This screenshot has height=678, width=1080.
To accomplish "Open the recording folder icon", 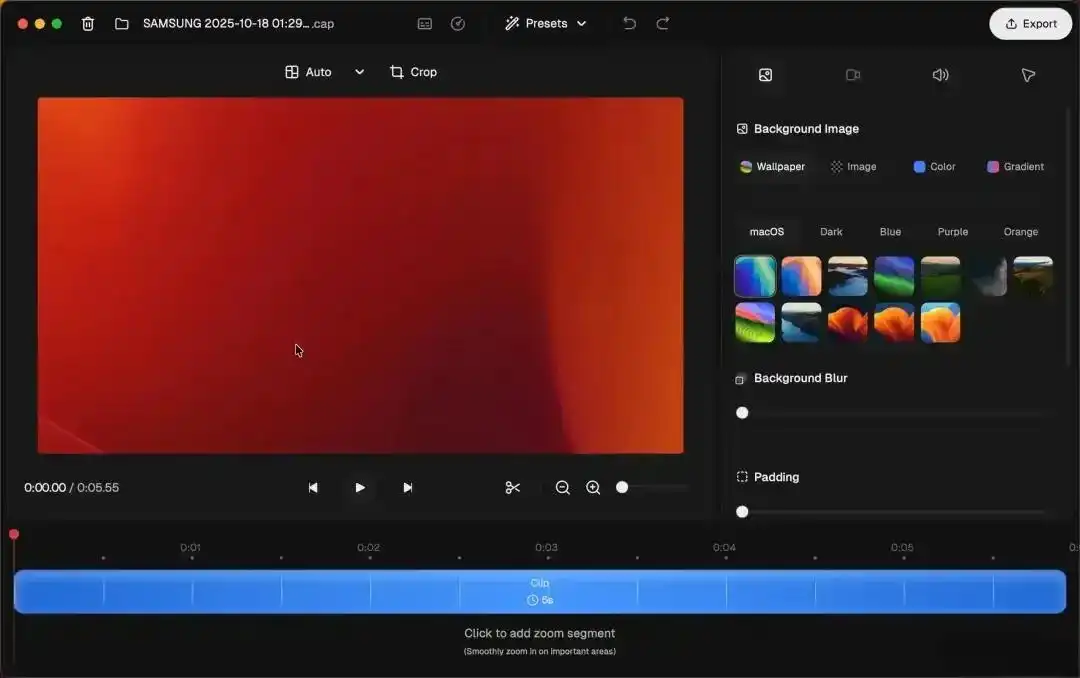I will [122, 23].
